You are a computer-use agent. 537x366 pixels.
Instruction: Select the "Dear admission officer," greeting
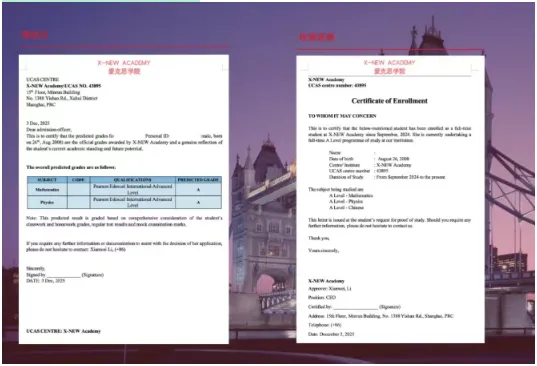pos(49,129)
